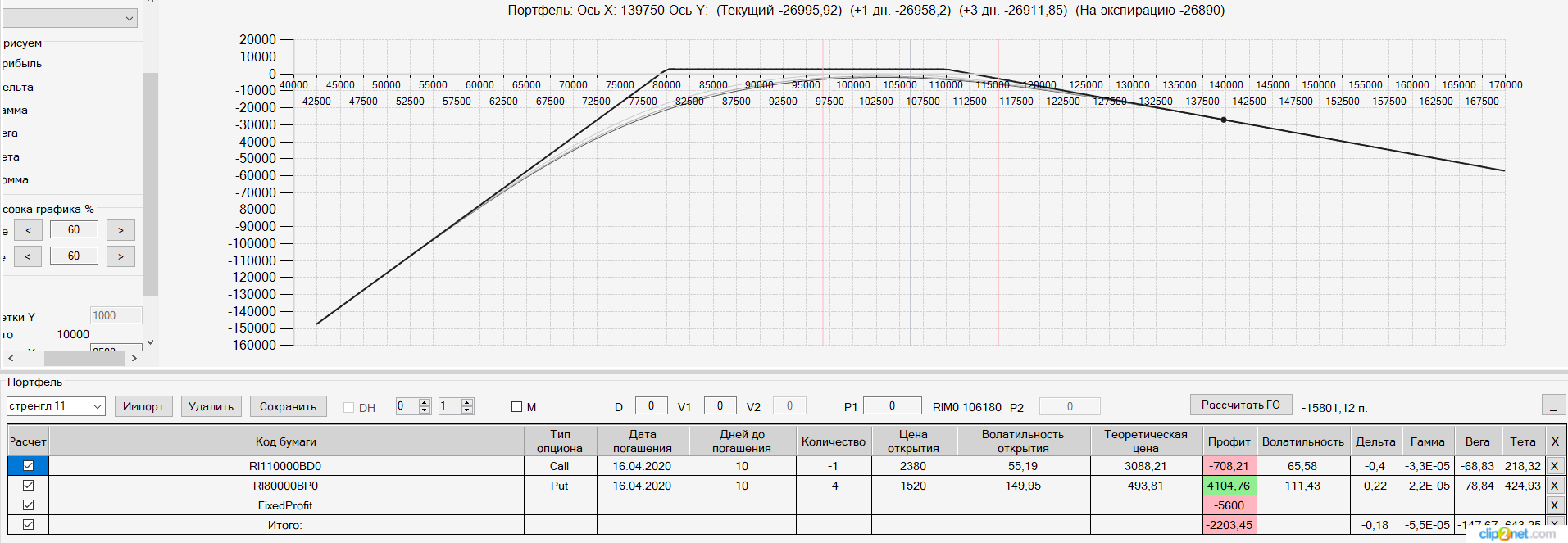Click the left arrow of the horizontal scrollbar
Image resolution: width=1568 pixels, height=543 pixels.
10,359
